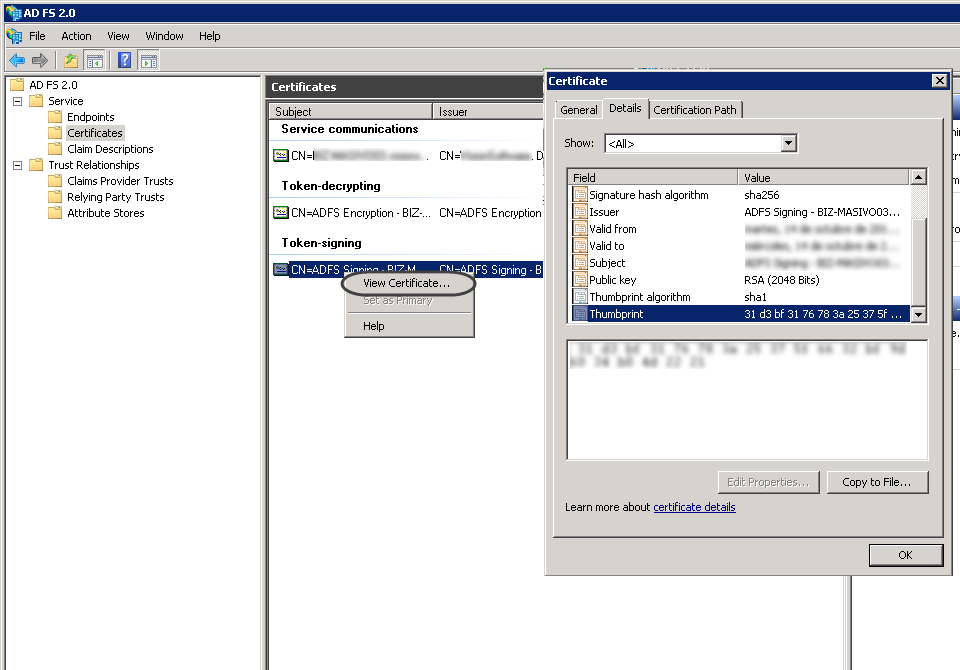Click the AD FS 2.0 root folder icon
This screenshot has width=960, height=670.
point(17,85)
